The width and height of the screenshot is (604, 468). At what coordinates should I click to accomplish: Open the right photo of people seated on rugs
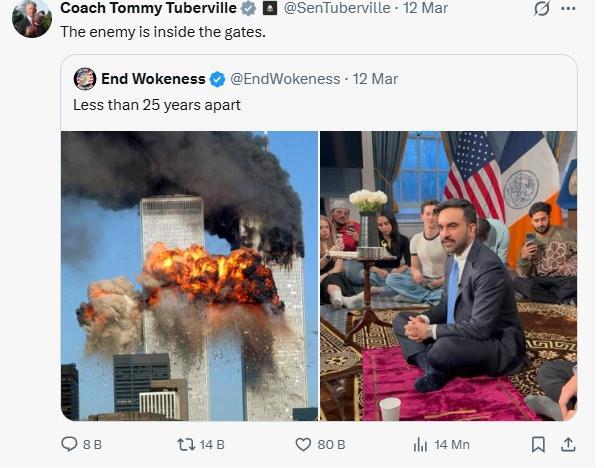(x=448, y=275)
